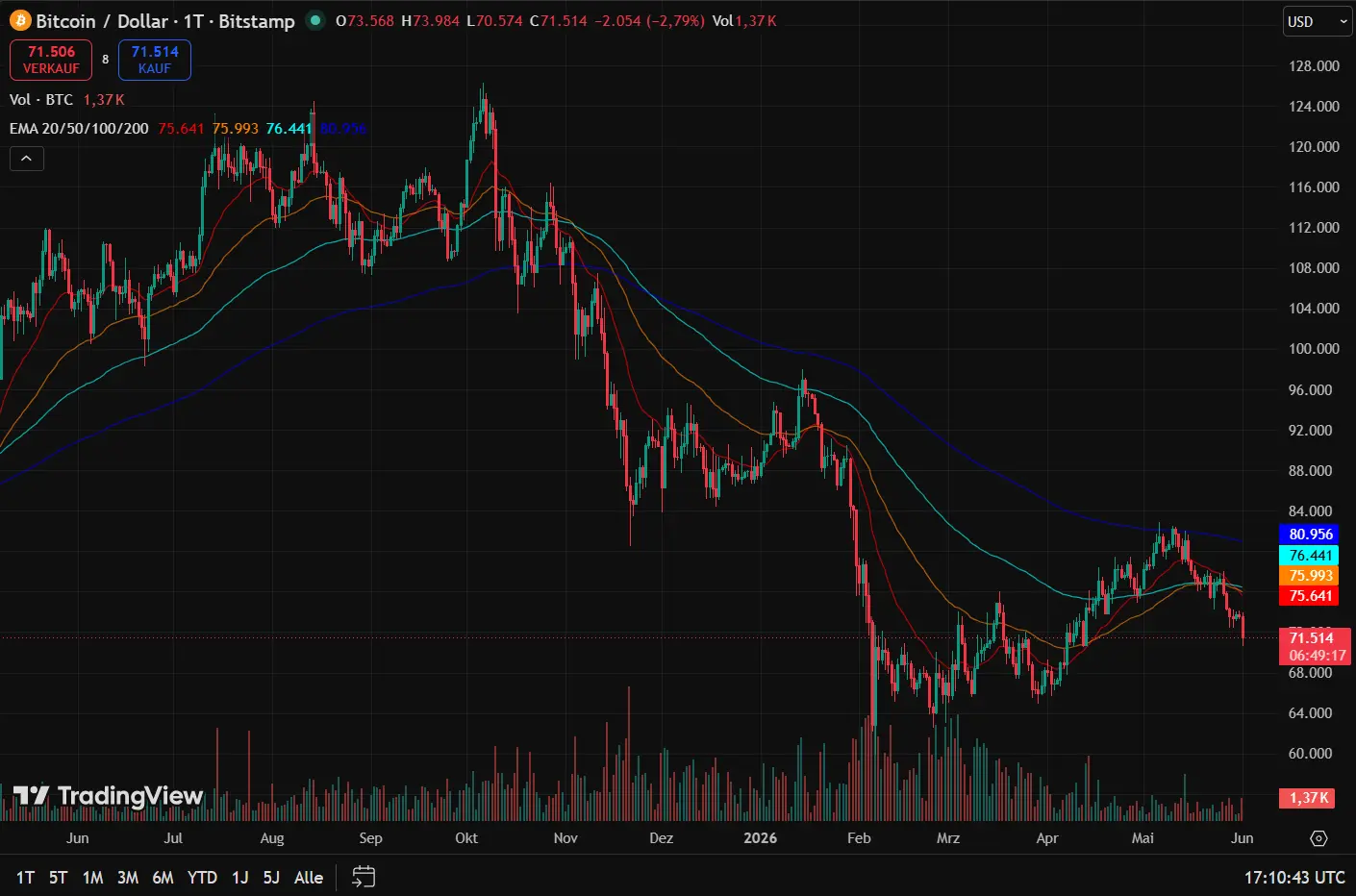The width and height of the screenshot is (1356, 896).
Task: Click the 71.506 Verkauf sell button
Action: pyautogui.click(x=51, y=60)
